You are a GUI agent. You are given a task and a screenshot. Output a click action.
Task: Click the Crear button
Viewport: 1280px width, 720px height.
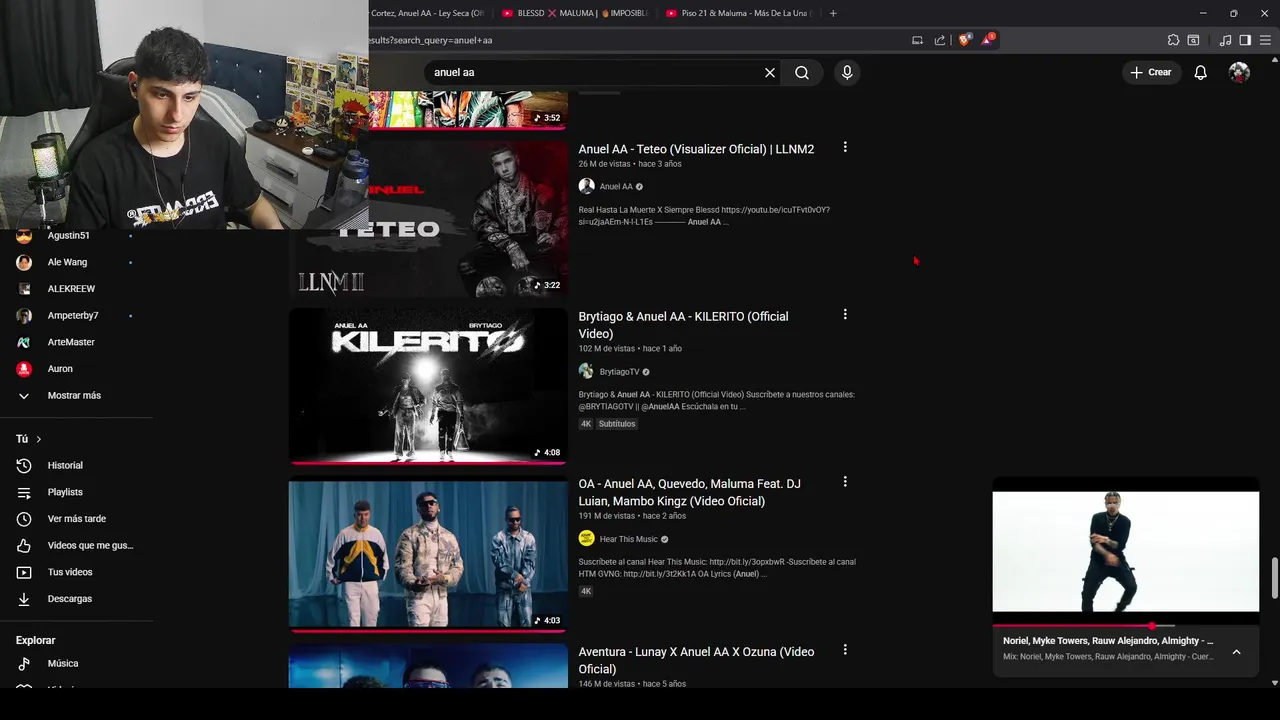[1151, 72]
